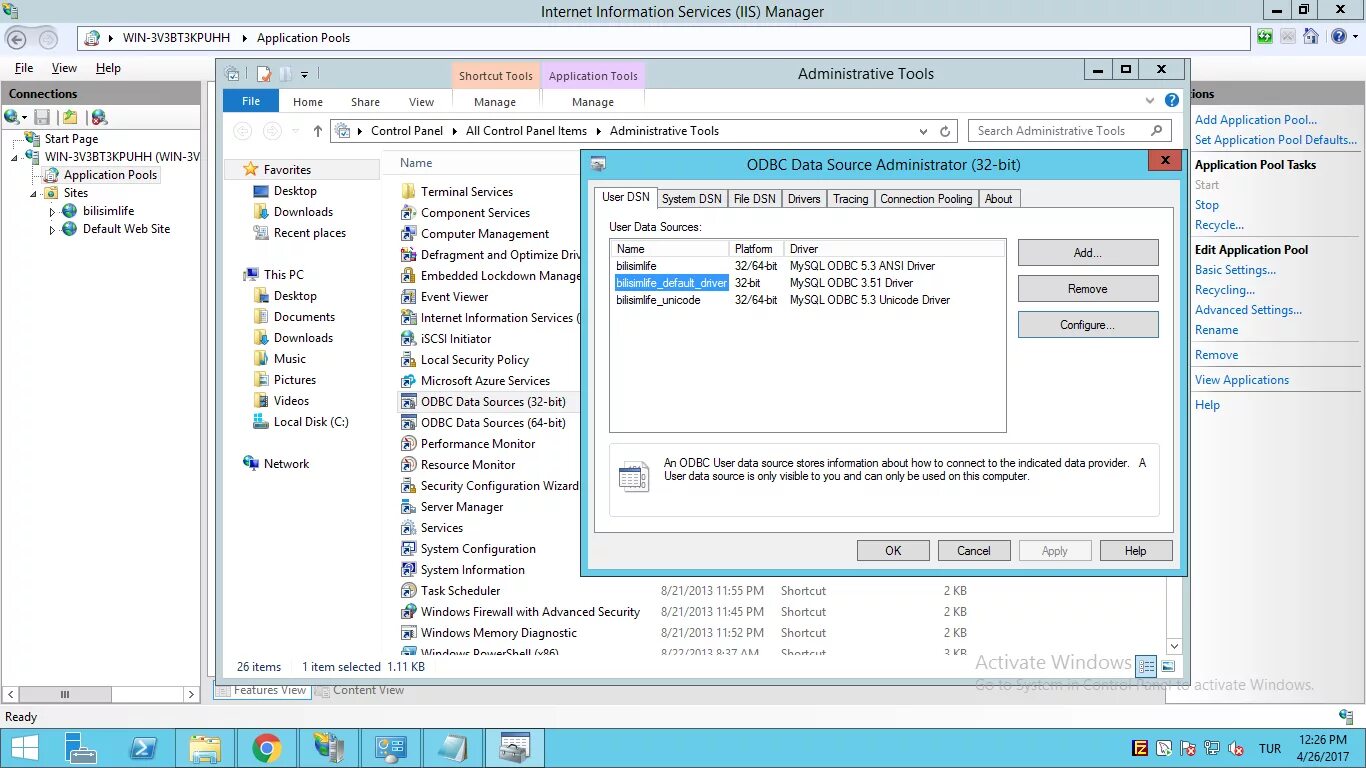
Task: Select the ODBC Data Sources (64-bit) icon
Action: pos(408,423)
